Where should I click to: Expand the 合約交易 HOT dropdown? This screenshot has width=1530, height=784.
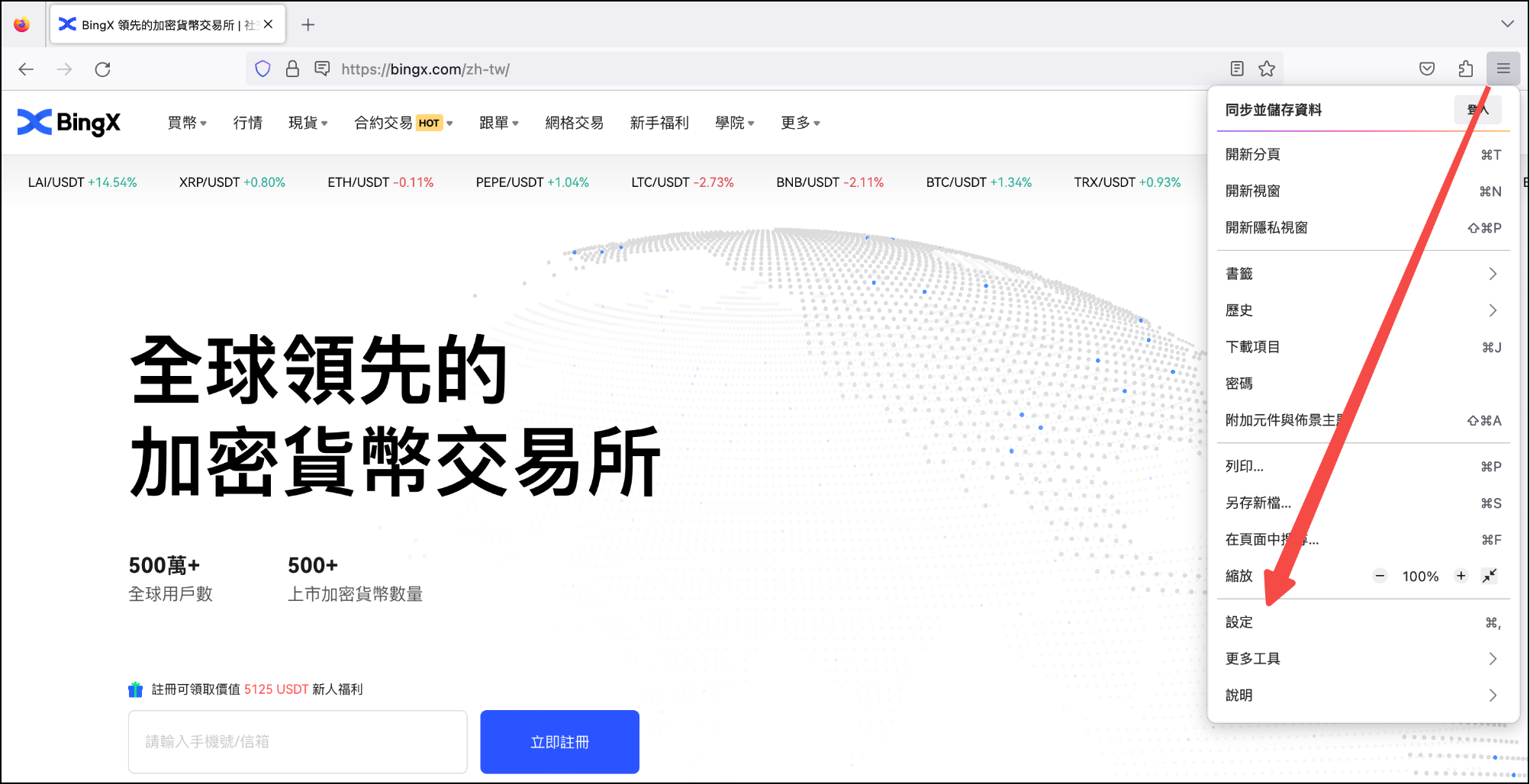tap(403, 123)
